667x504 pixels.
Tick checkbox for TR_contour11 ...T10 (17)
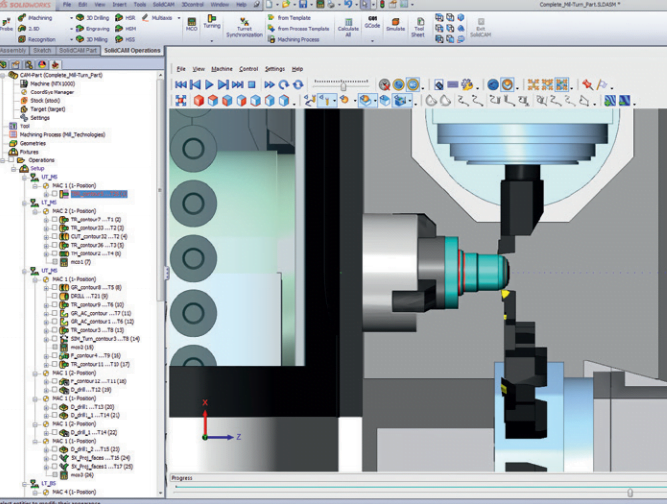[x=54, y=364]
